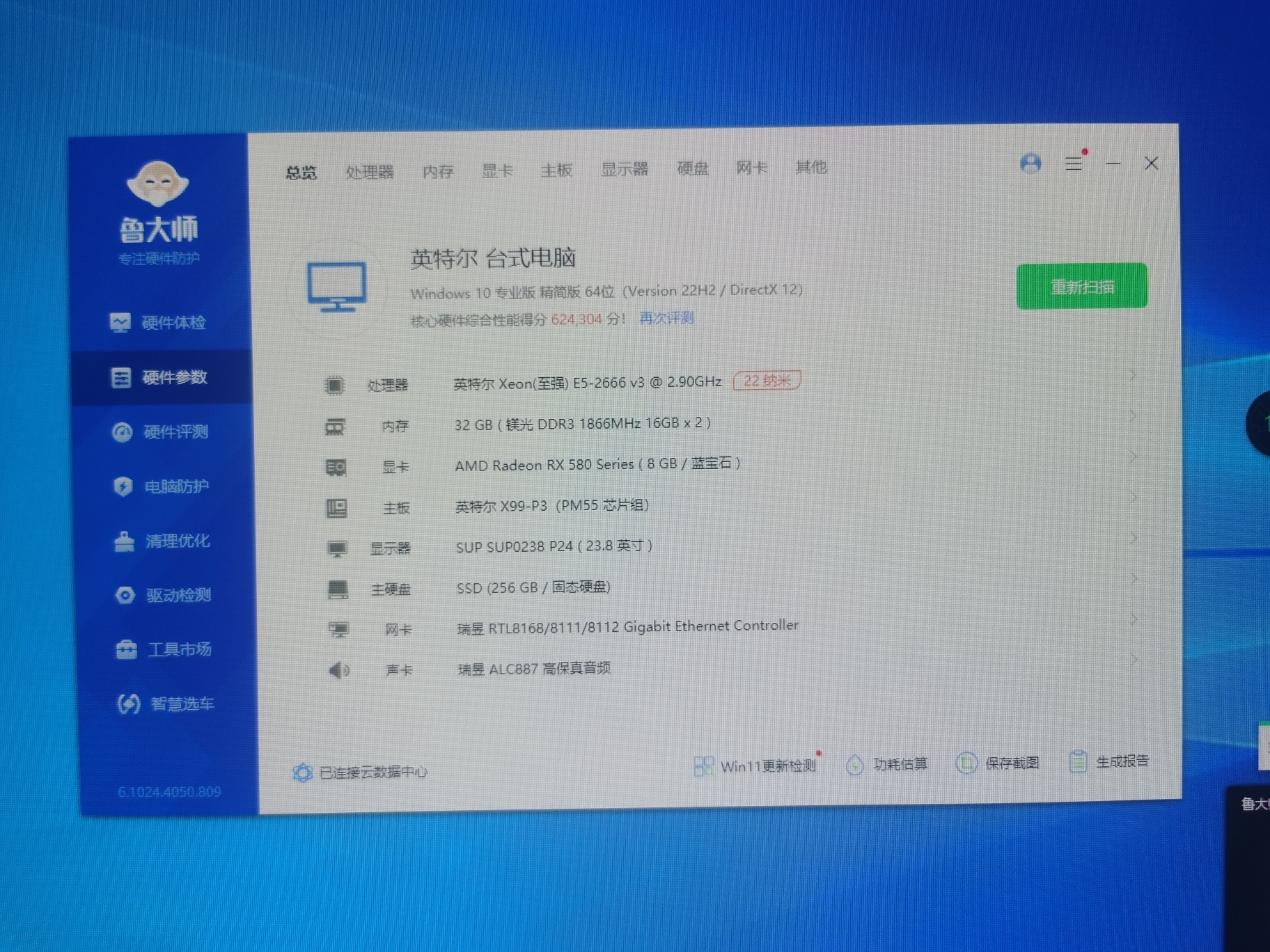
Task: Expand the 处理器 row chevron
Action: [x=1133, y=376]
